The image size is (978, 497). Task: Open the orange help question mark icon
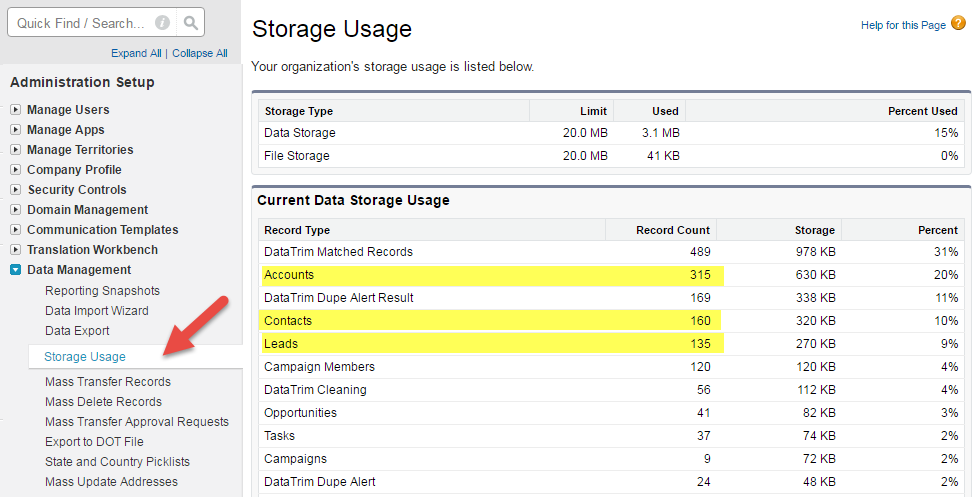point(959,24)
